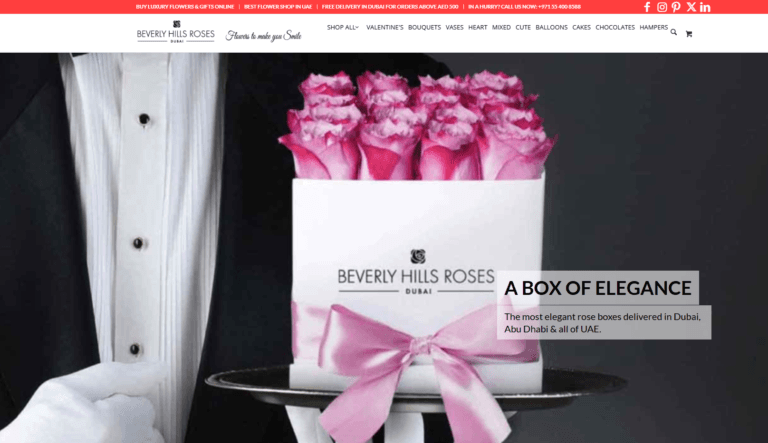Click the pink rose box hero image
The width and height of the screenshot is (768, 443).
coord(384,247)
